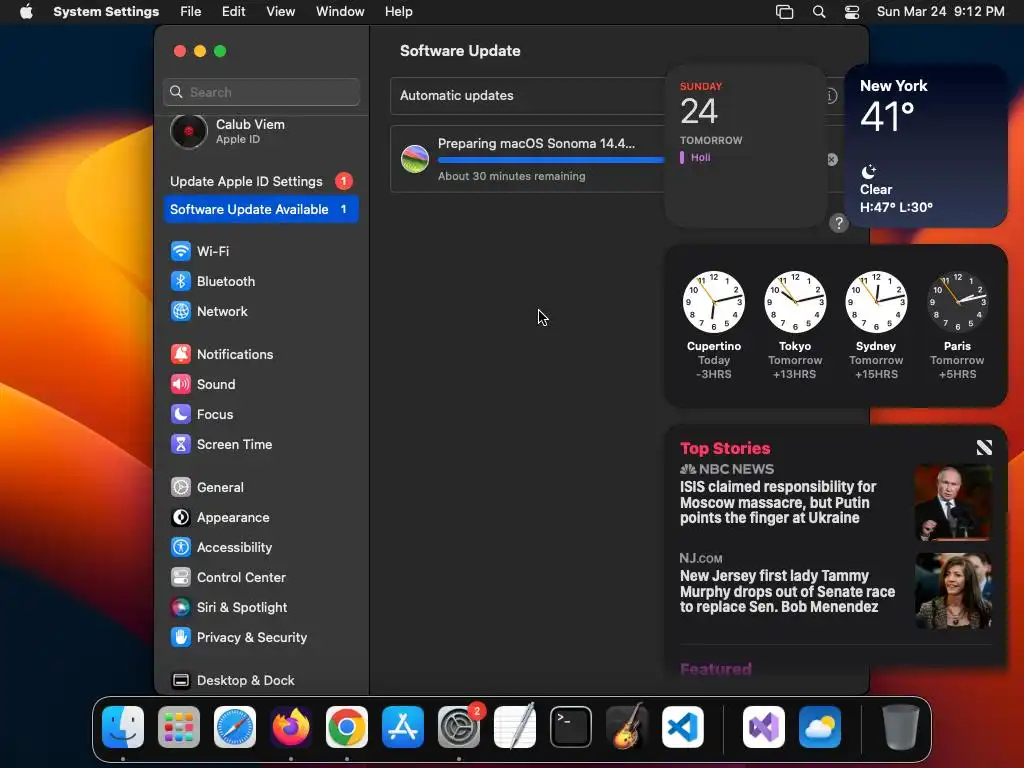The height and width of the screenshot is (768, 1024).
Task: Click Automatic updates row
Action: point(528,95)
